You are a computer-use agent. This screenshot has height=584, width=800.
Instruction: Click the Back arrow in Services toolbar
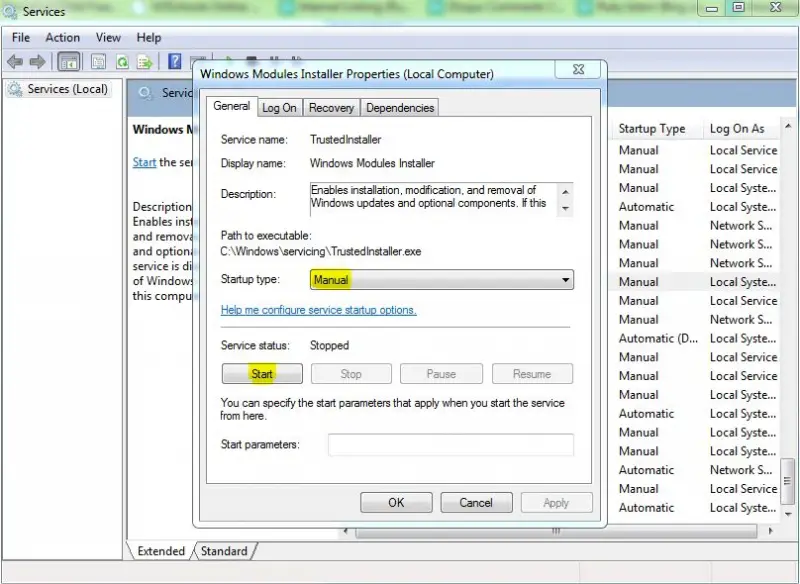[15, 62]
